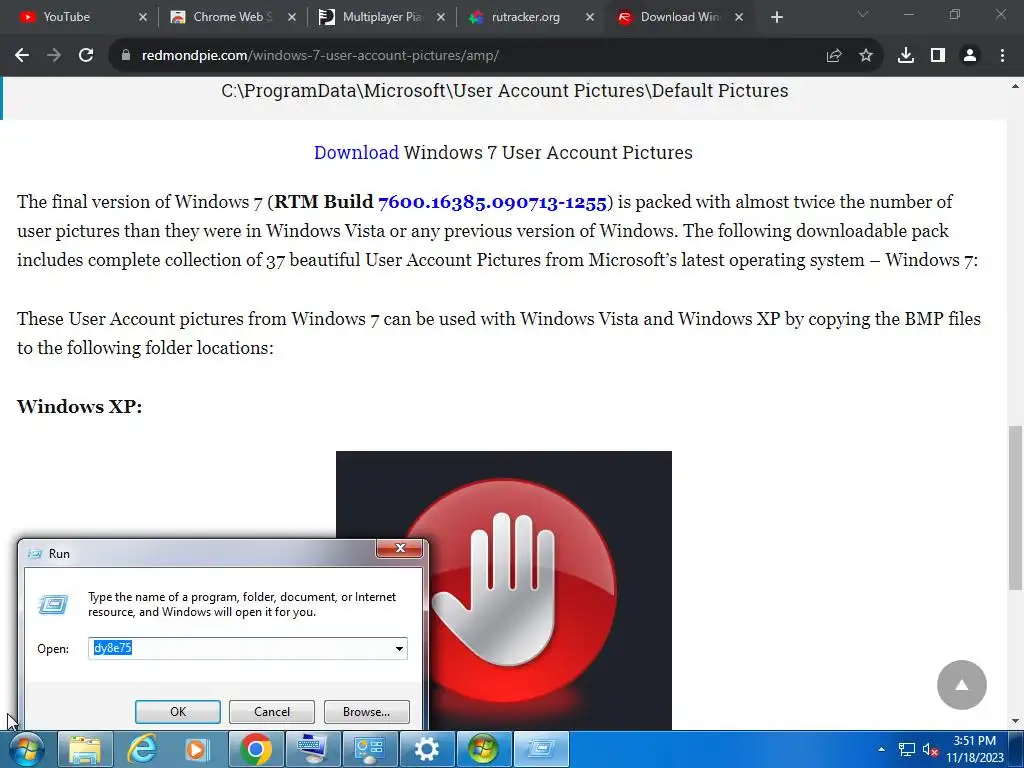The height and width of the screenshot is (768, 1024).
Task: Select the Run taskbar button
Action: point(541,749)
